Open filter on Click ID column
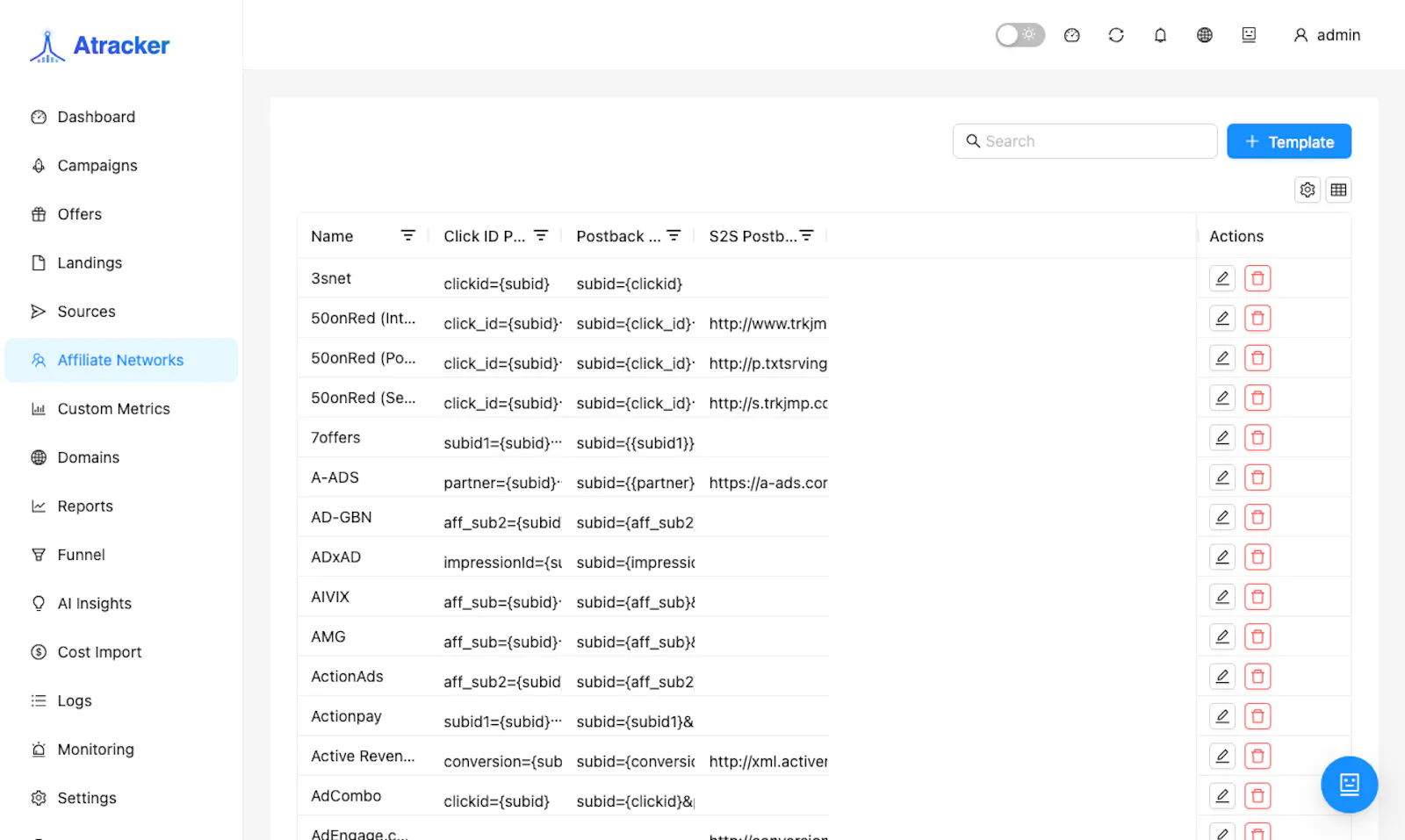 541,235
